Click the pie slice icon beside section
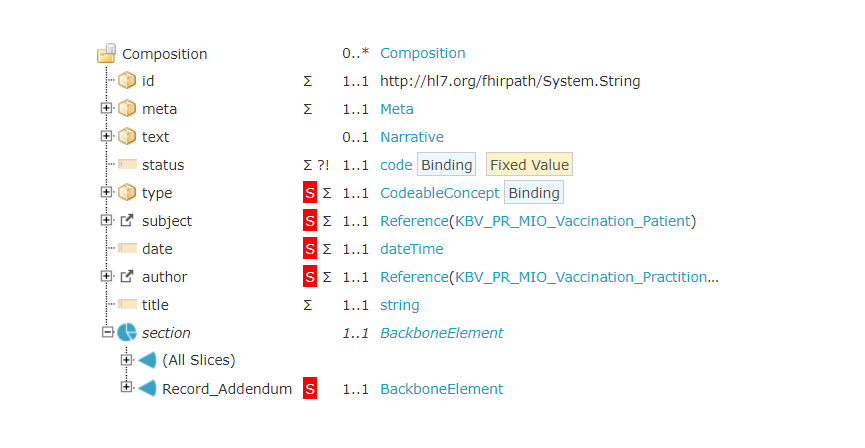This screenshot has width=865, height=448. tap(127, 333)
